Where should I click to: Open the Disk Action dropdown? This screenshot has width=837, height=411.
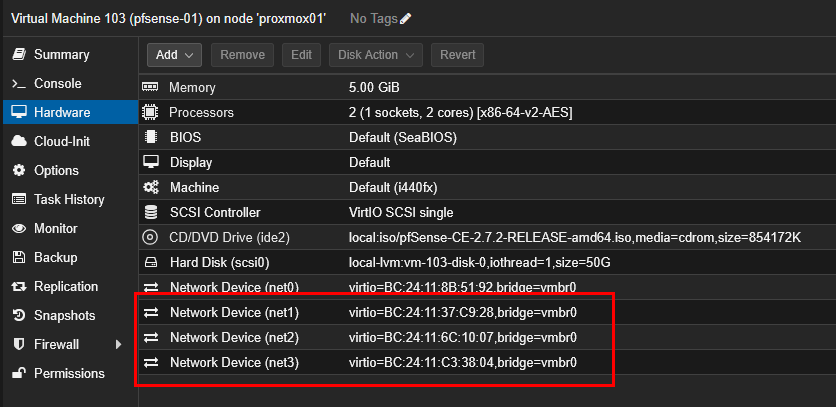375,55
